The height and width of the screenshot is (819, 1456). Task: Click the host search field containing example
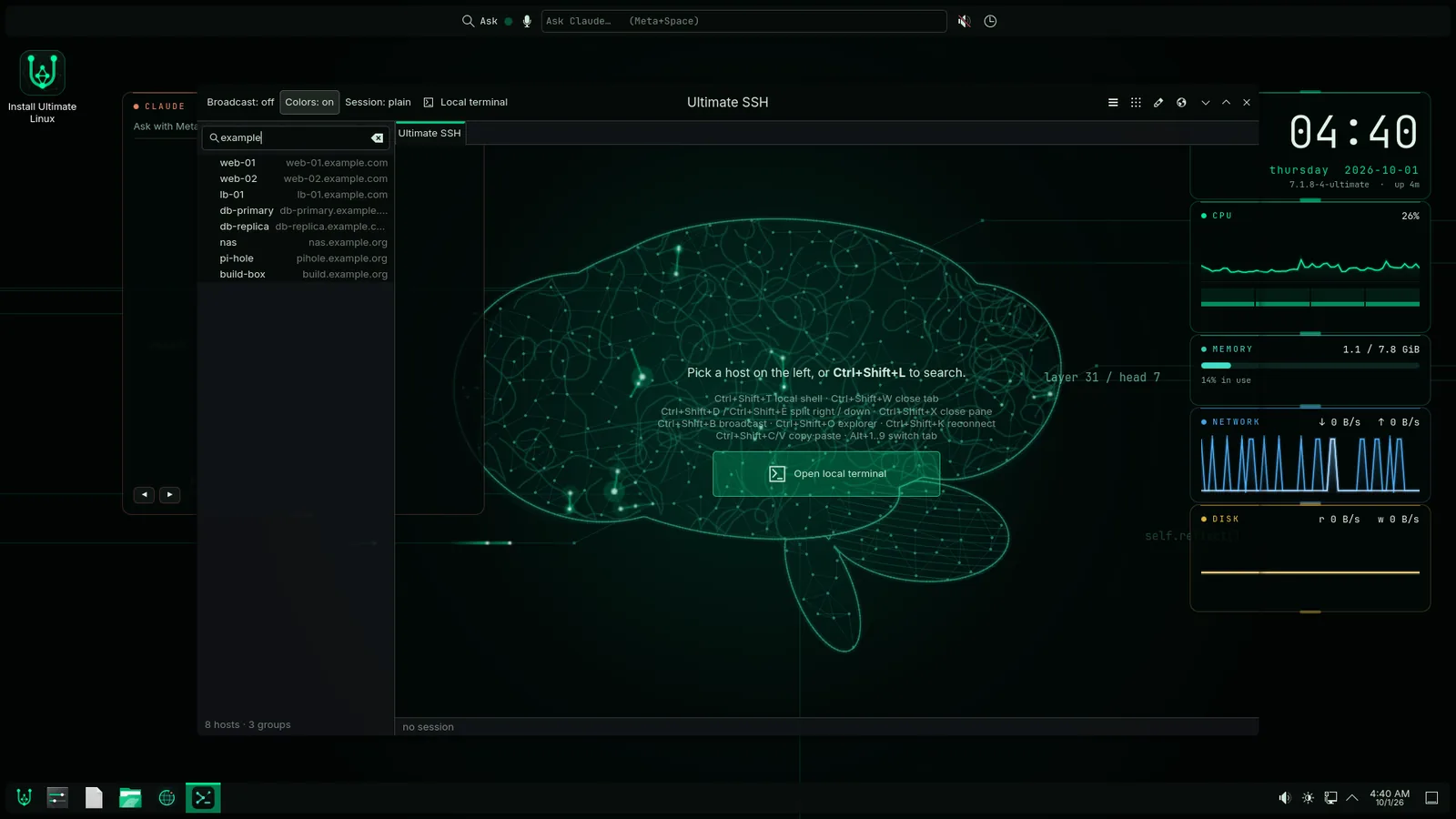click(x=296, y=138)
